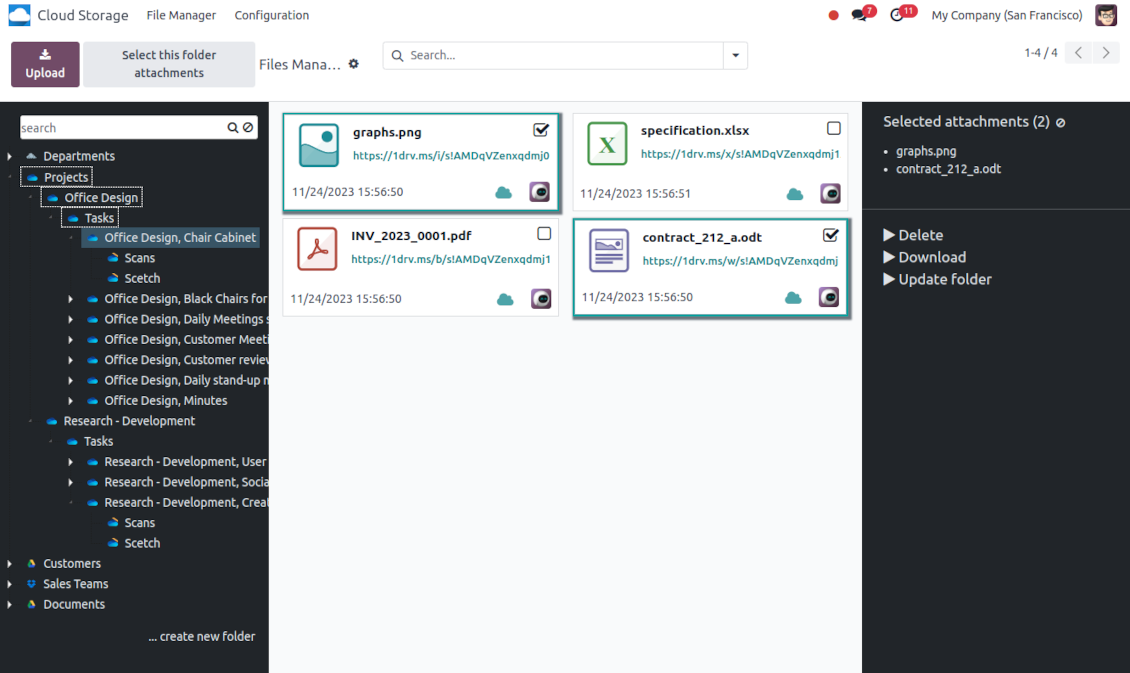Screen dimensions: 1130x673
Task: Click the contract_212_a.odt document file icon
Action: tap(608, 250)
